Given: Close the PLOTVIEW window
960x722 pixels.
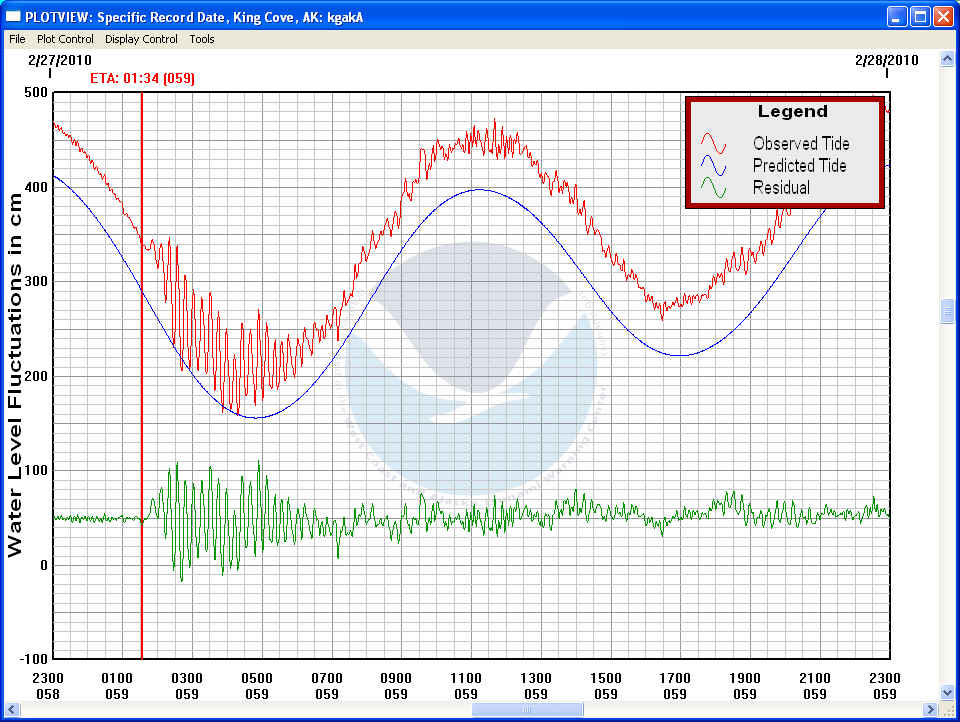Looking at the screenshot, I should [x=943, y=17].
